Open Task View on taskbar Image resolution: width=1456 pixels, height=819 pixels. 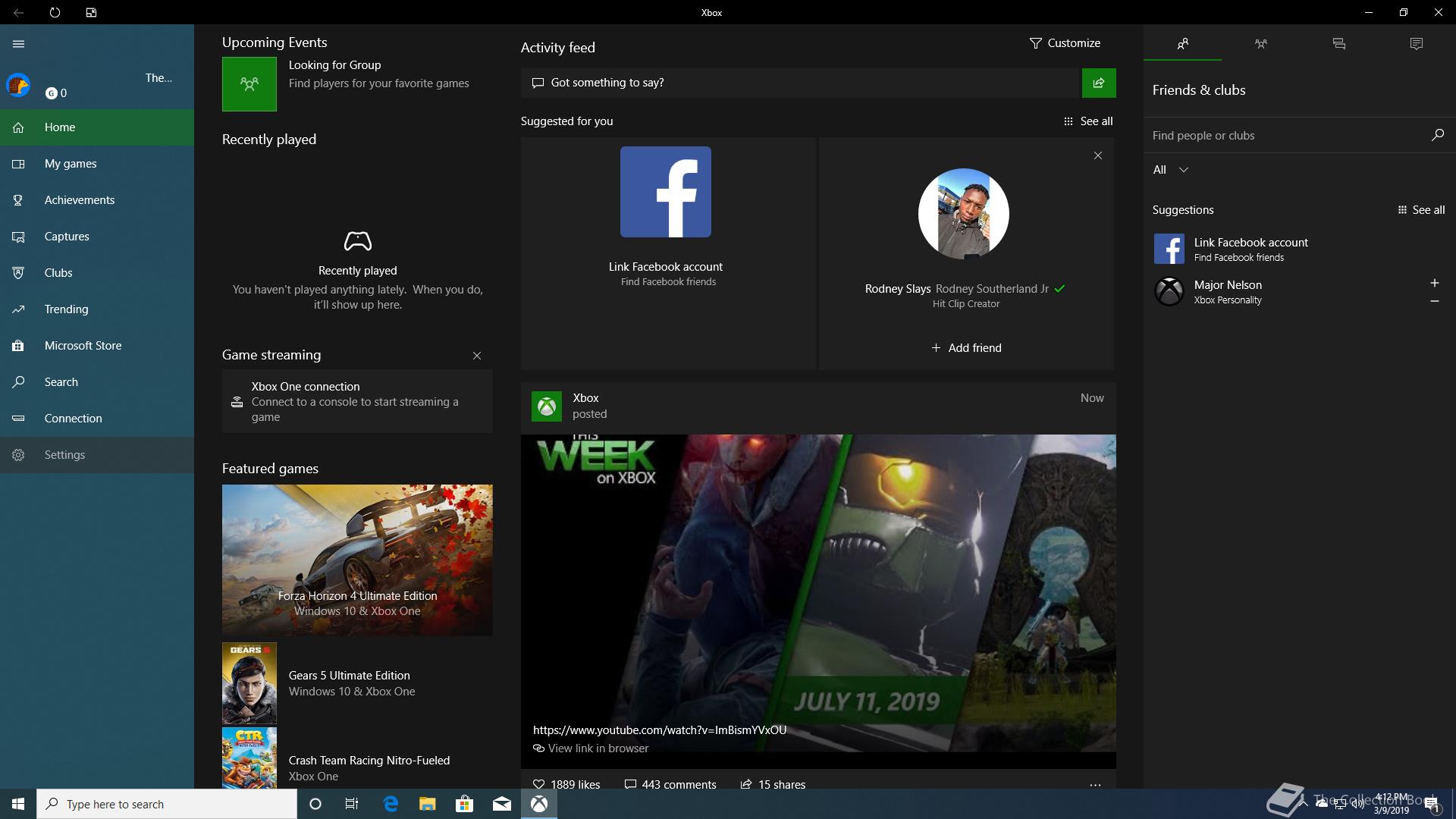[352, 804]
